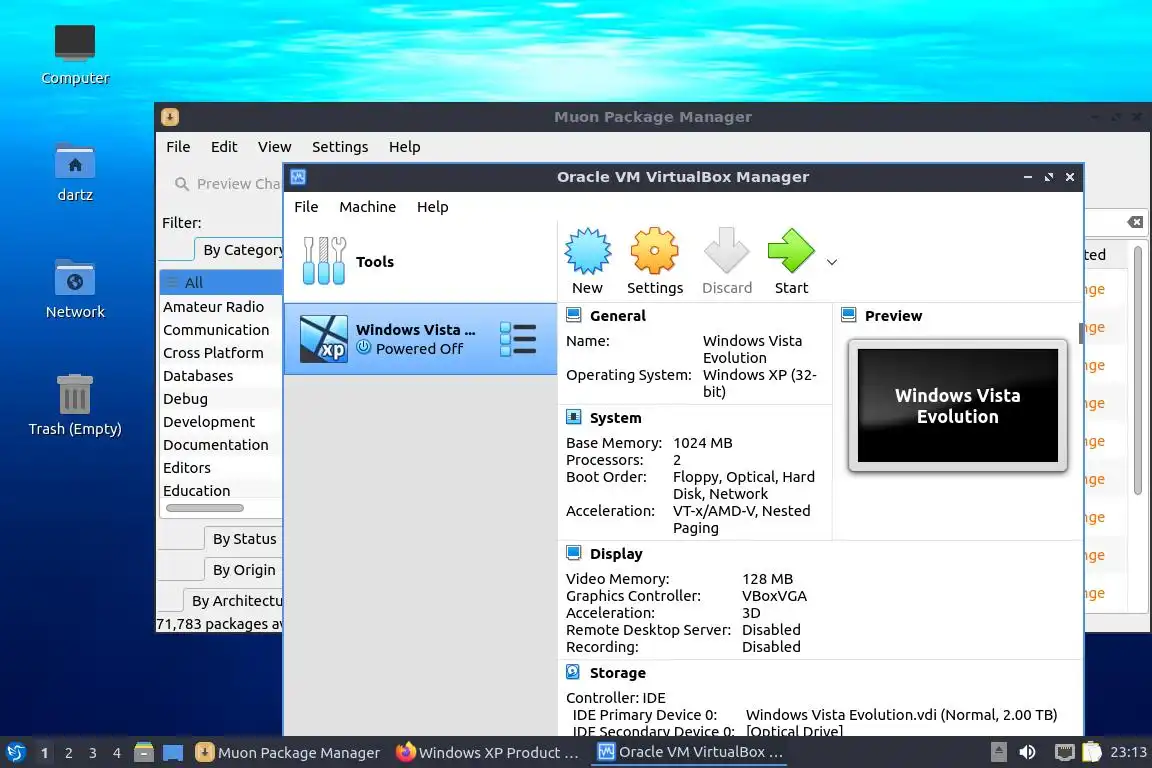
Task: Click the Preview Changes search icon in Muon
Action: point(181,184)
